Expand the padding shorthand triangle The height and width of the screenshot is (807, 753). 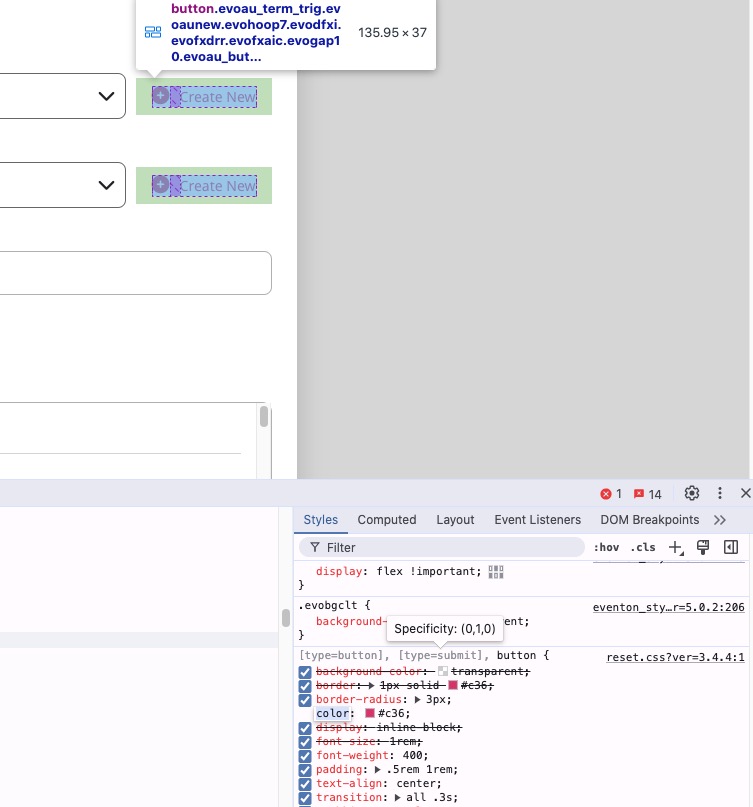click(x=379, y=770)
